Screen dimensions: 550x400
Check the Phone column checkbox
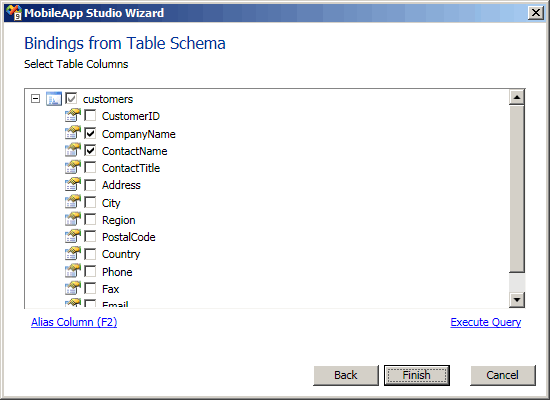pyautogui.click(x=90, y=271)
